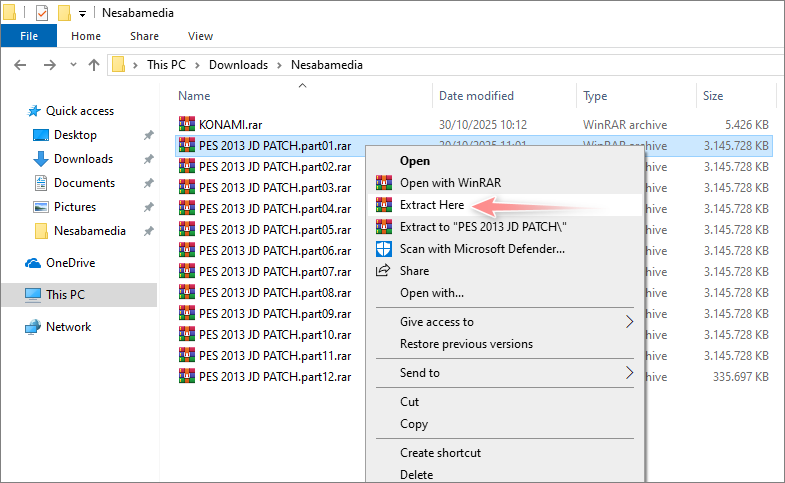Open the Recent locations dropdown arrow

(74, 65)
